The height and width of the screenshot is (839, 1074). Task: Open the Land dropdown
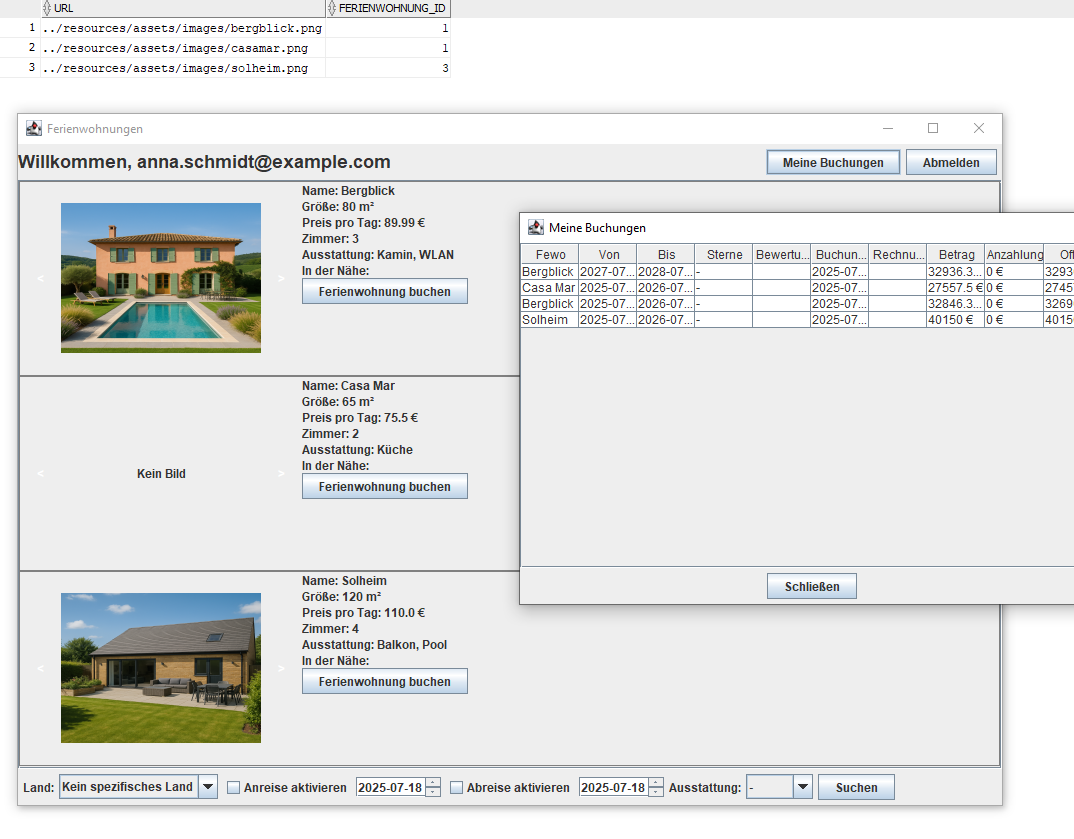point(208,787)
